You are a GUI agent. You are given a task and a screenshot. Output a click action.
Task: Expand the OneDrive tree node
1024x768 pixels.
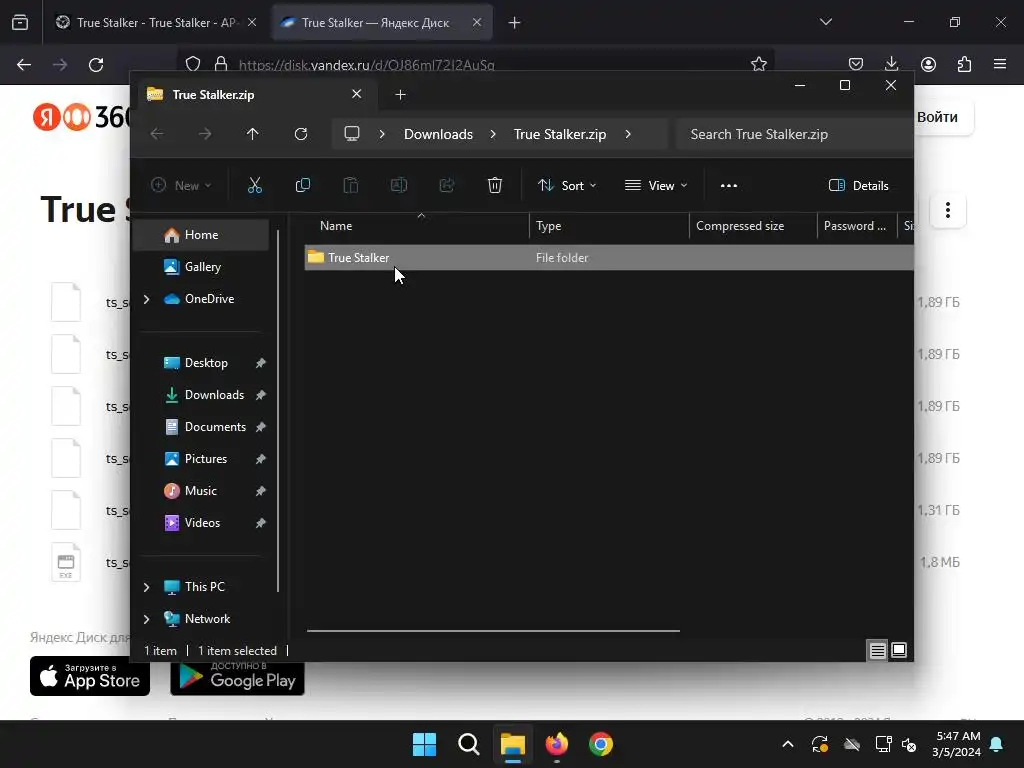(146, 299)
